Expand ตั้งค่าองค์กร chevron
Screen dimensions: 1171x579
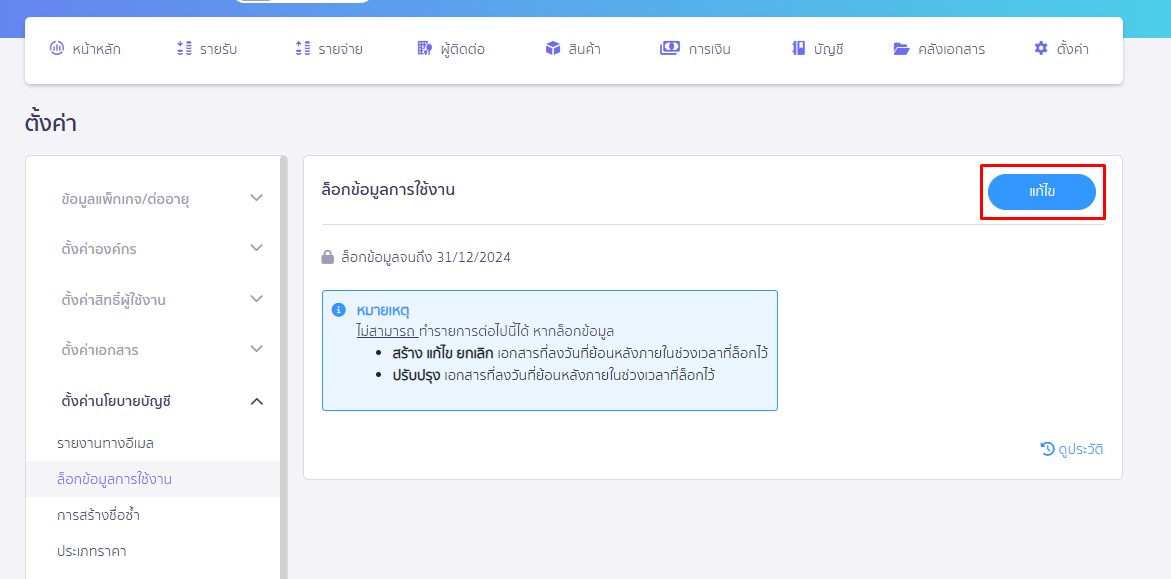pos(256,248)
